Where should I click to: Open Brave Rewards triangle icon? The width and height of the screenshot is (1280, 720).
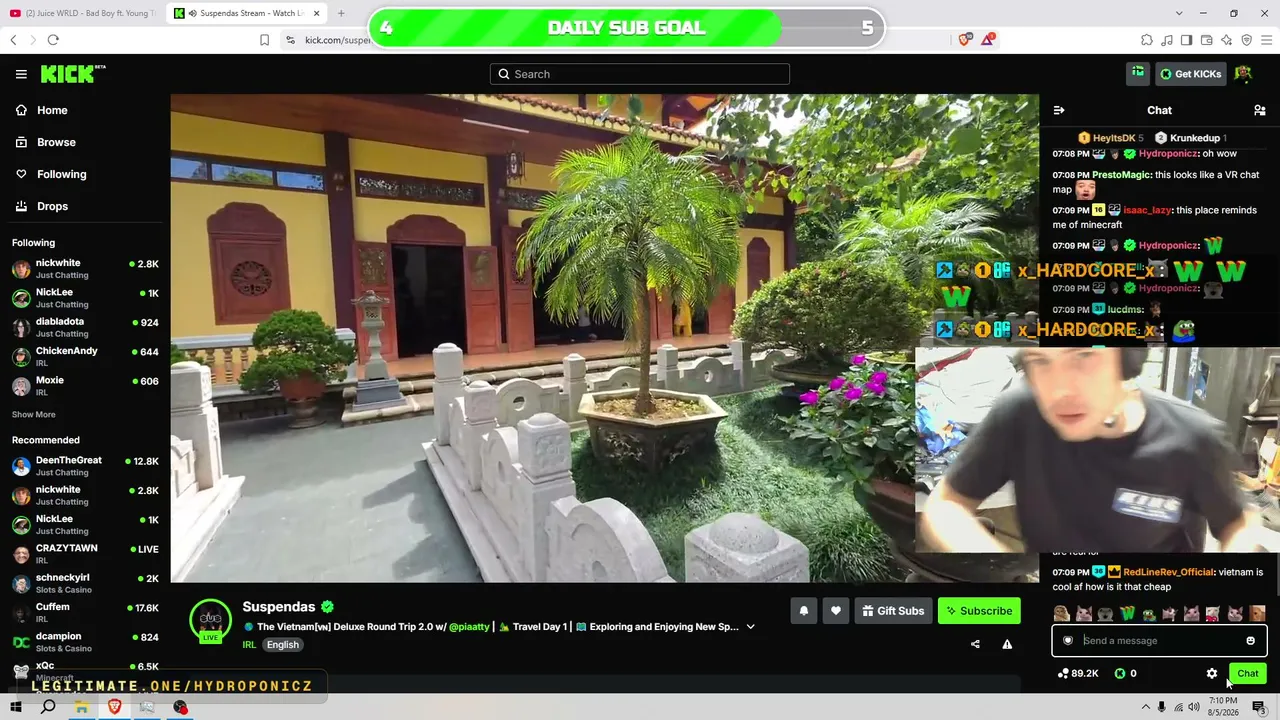click(988, 40)
